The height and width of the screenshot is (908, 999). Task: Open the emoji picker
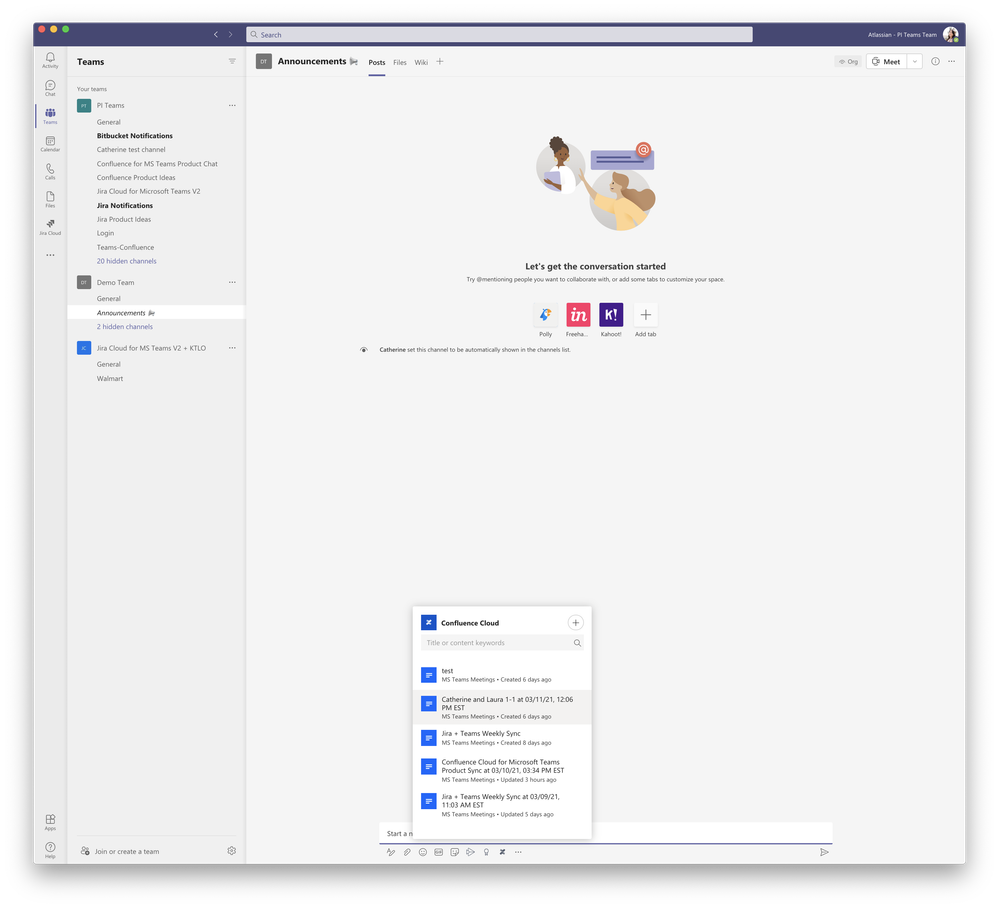pyautogui.click(x=422, y=852)
